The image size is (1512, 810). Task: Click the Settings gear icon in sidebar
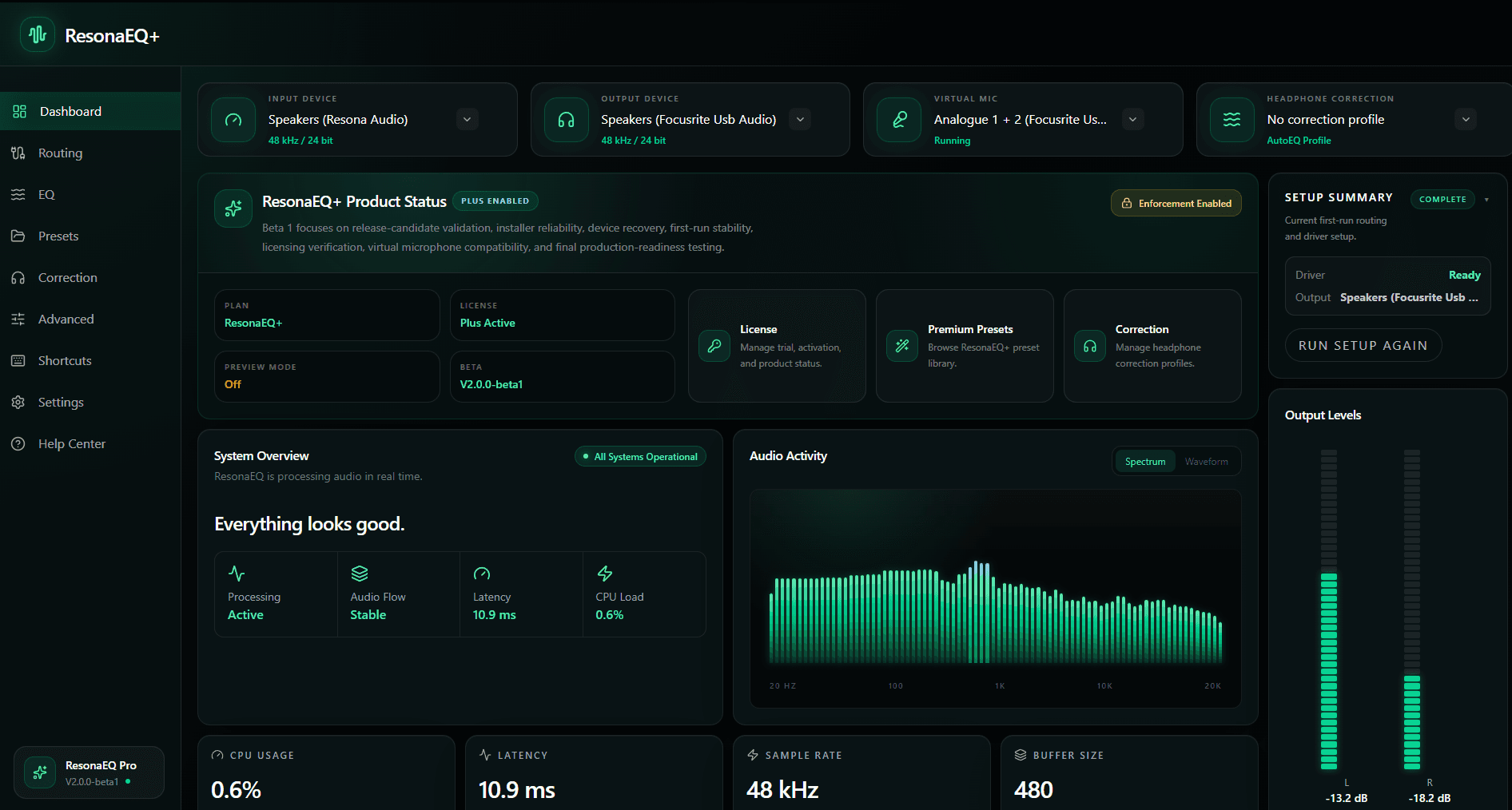pos(18,402)
